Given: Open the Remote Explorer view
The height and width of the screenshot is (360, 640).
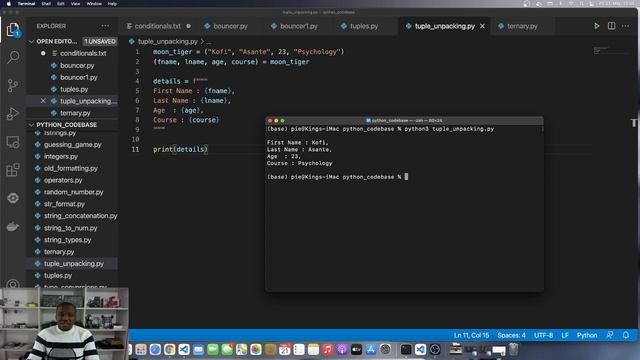Looking at the screenshot, I should click(x=13, y=142).
